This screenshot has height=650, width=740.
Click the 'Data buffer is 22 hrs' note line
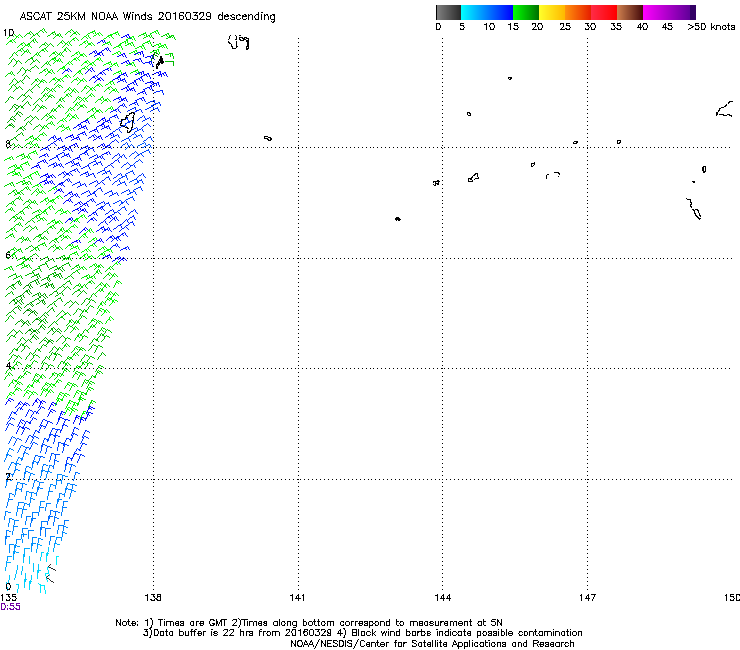click(362, 633)
